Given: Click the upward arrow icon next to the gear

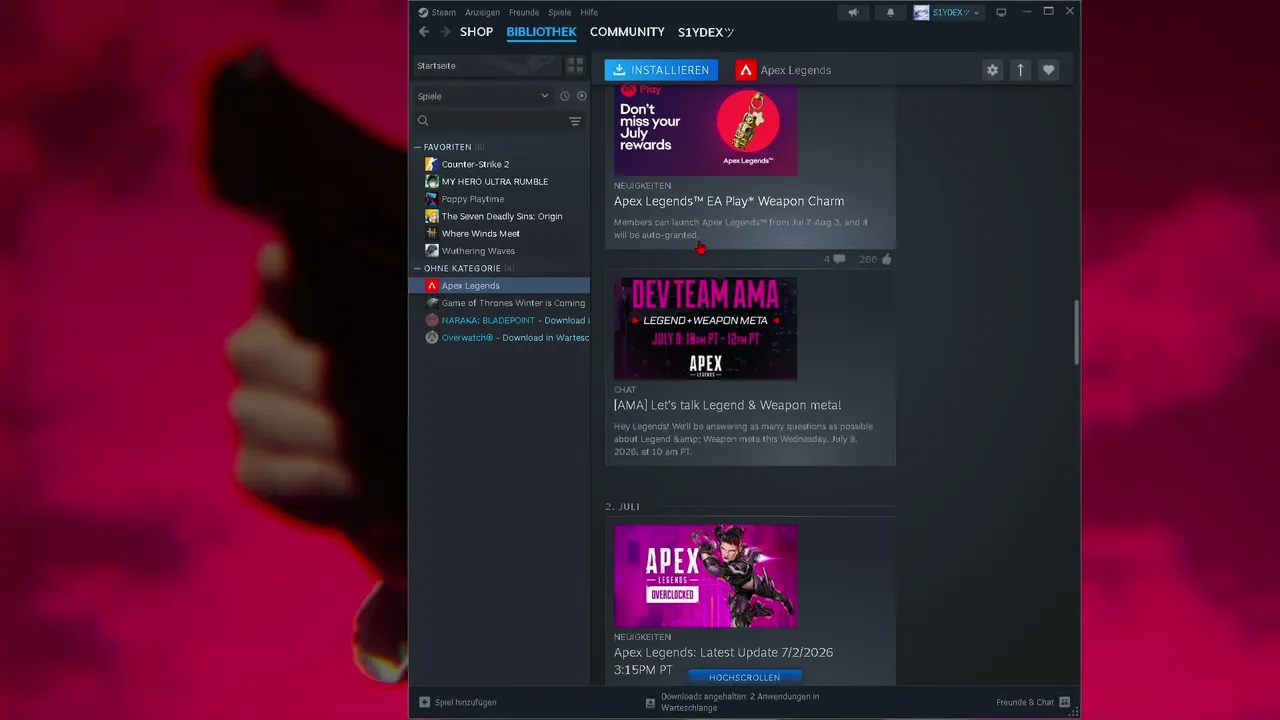Looking at the screenshot, I should click(1020, 70).
